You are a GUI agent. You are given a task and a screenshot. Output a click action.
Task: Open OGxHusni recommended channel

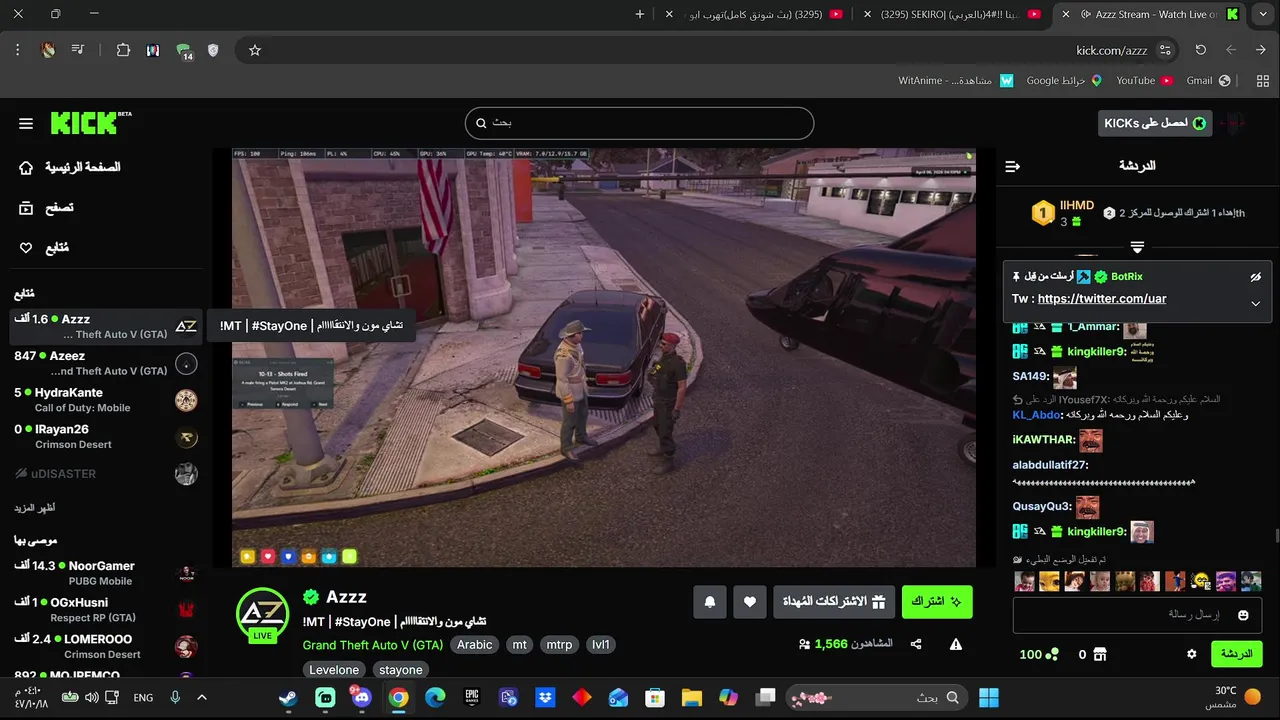[x=105, y=610]
